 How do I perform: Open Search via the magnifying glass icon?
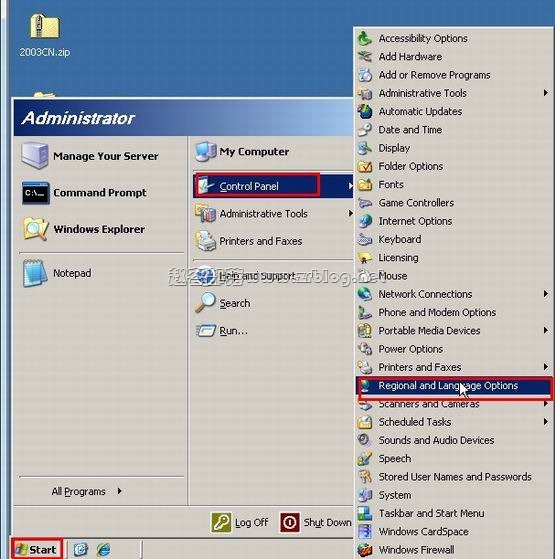(205, 303)
